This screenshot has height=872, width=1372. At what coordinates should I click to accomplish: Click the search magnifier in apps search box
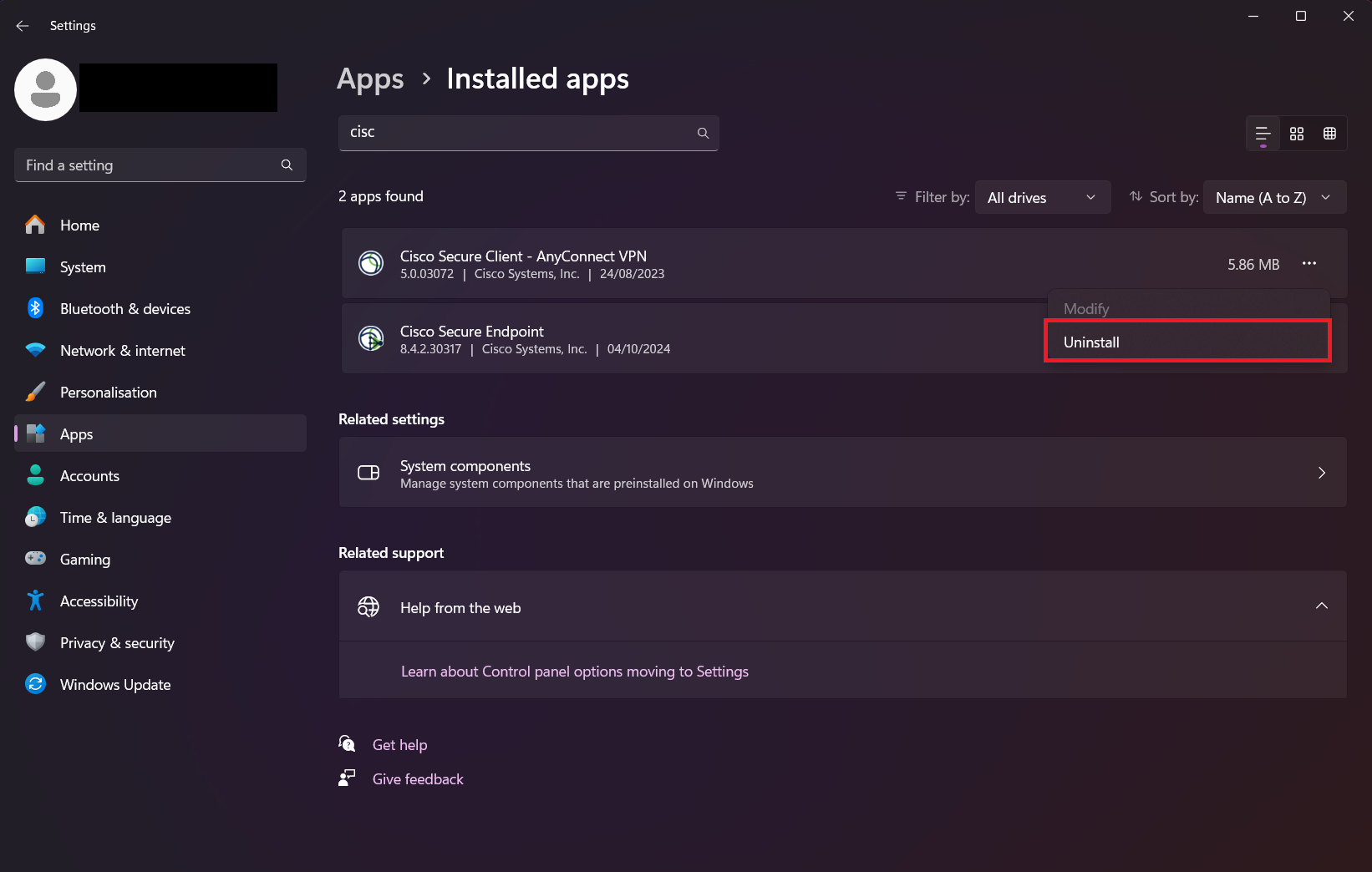[x=703, y=133]
